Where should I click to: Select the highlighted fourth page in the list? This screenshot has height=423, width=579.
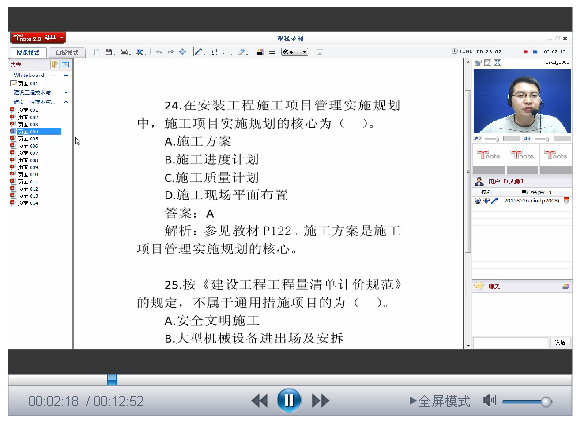(35, 131)
